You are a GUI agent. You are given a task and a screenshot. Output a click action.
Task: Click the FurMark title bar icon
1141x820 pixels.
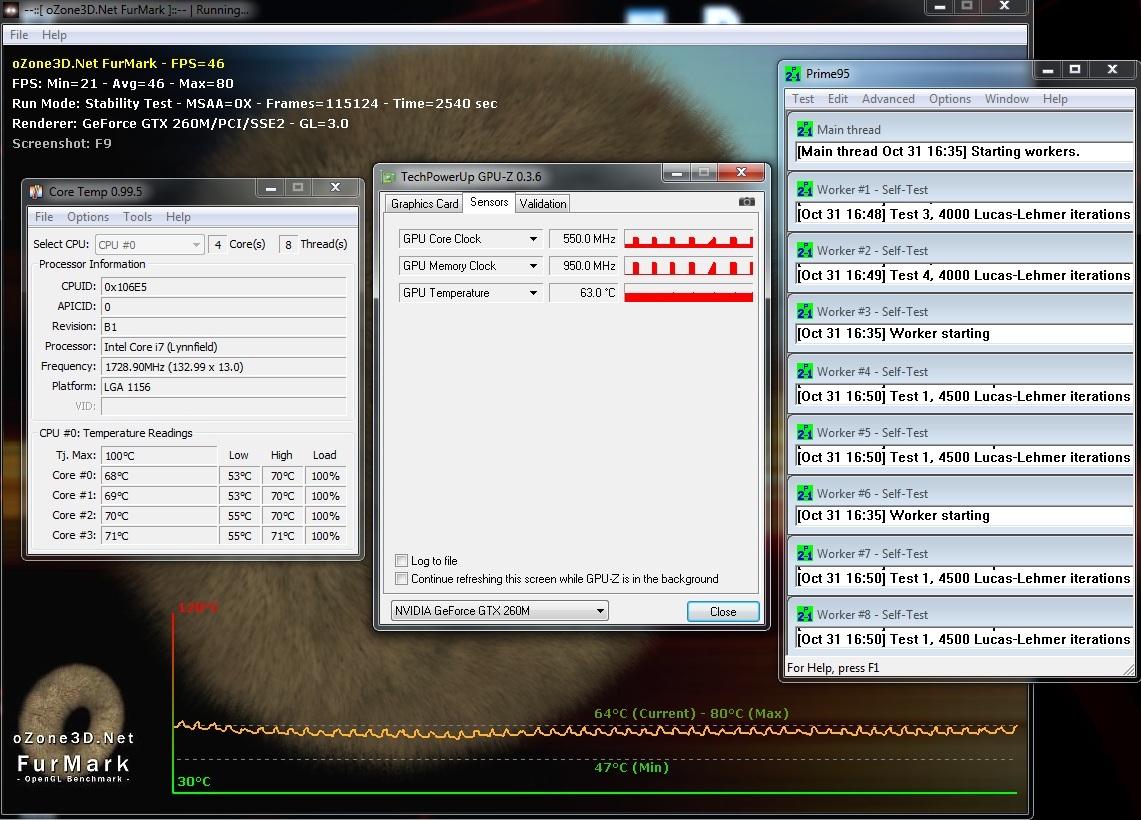(x=11, y=9)
